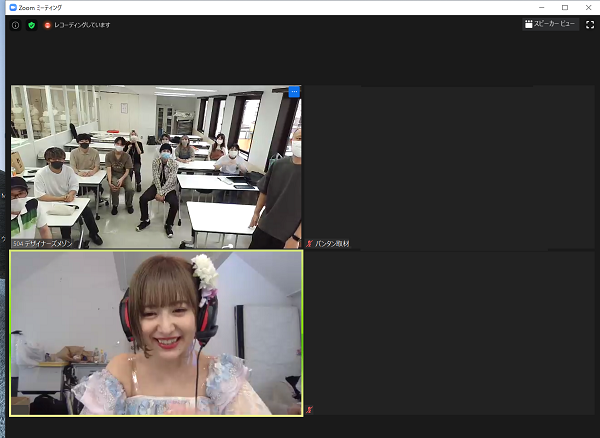This screenshot has height=438, width=600.
Task: Switch layout using the スピーカービュー button
Action: tap(550, 24)
